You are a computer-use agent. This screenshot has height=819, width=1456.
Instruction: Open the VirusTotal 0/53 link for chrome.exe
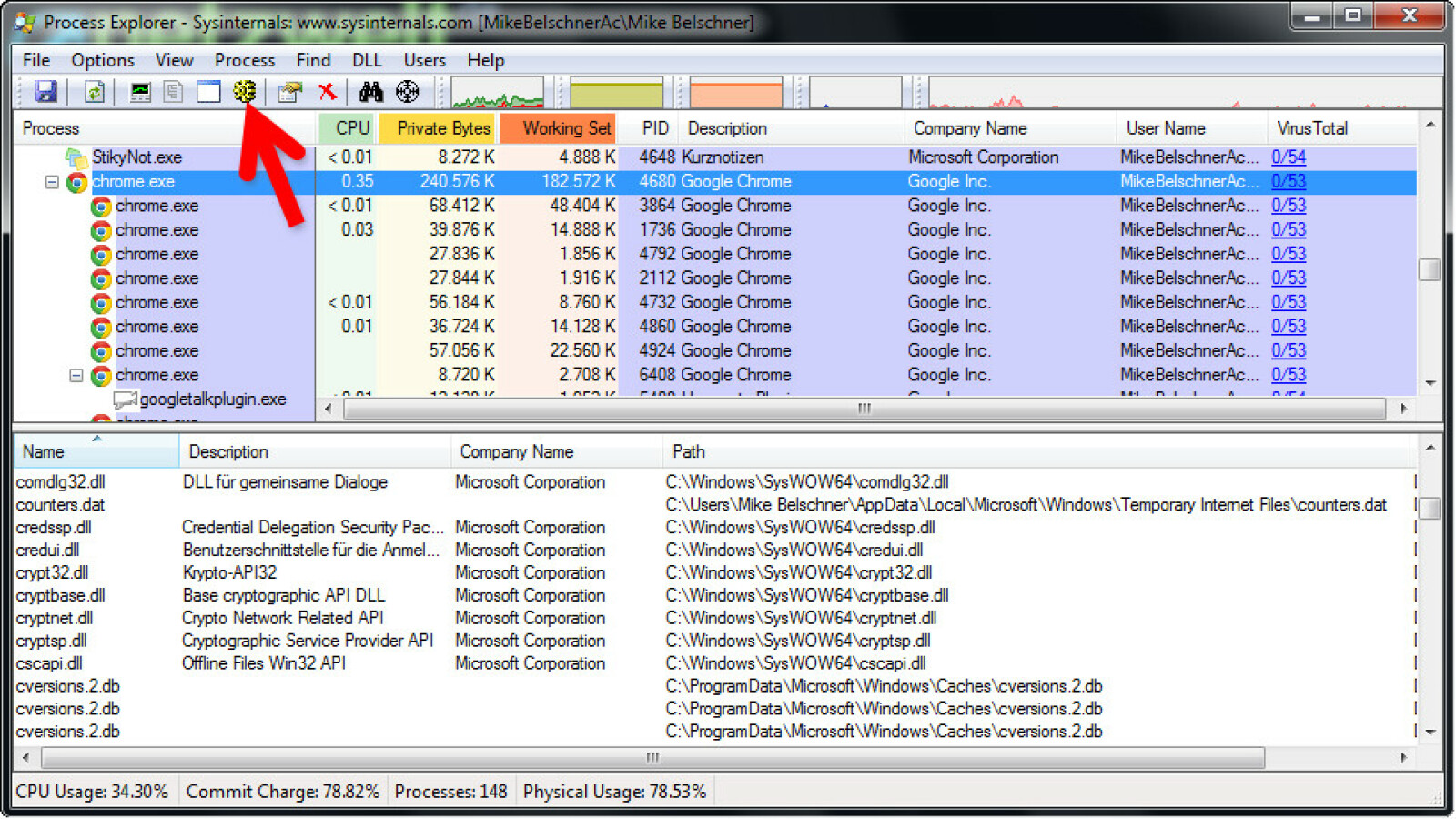pyautogui.click(x=1289, y=181)
